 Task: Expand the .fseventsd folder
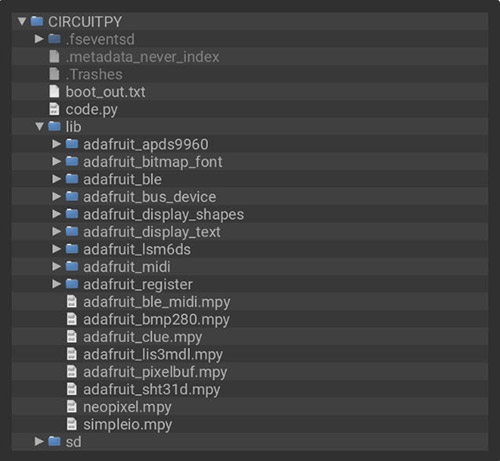tap(39, 39)
